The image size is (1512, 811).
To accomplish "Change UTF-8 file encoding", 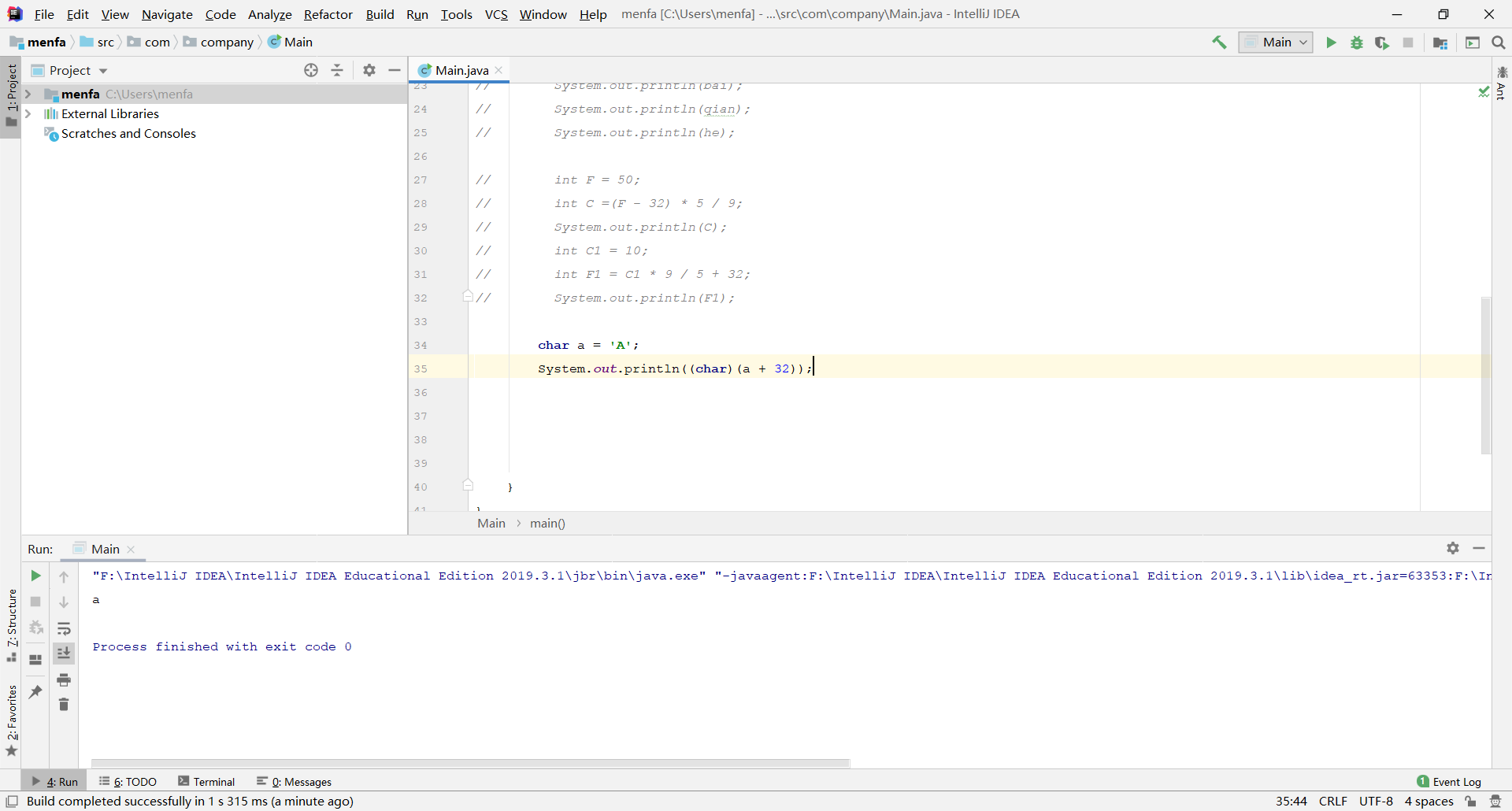I will coord(1376,802).
